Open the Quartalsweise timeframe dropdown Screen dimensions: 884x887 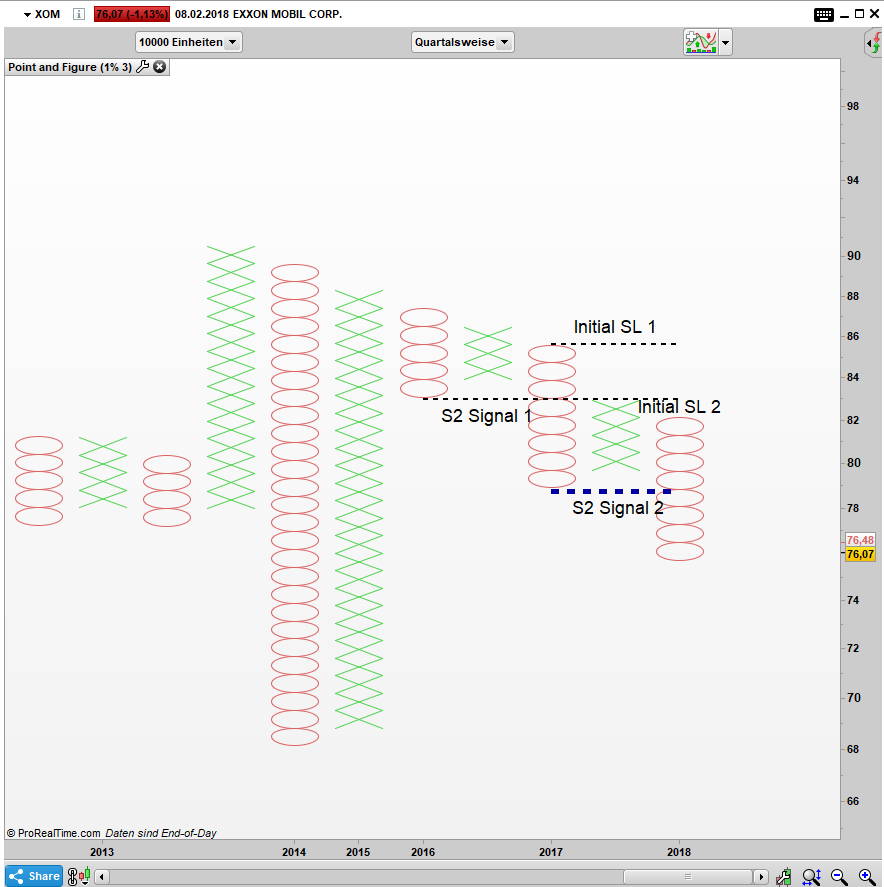coord(462,42)
